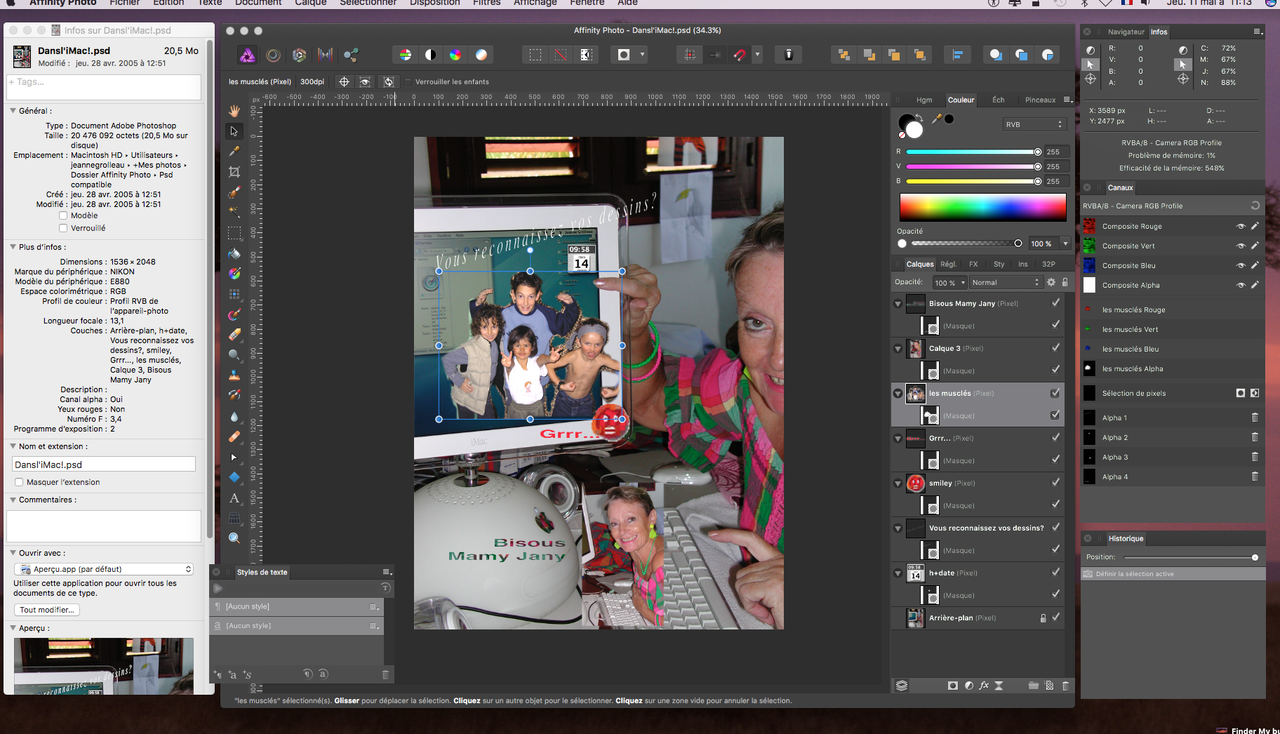
Task: Select the Crop tool
Action: tap(234, 172)
